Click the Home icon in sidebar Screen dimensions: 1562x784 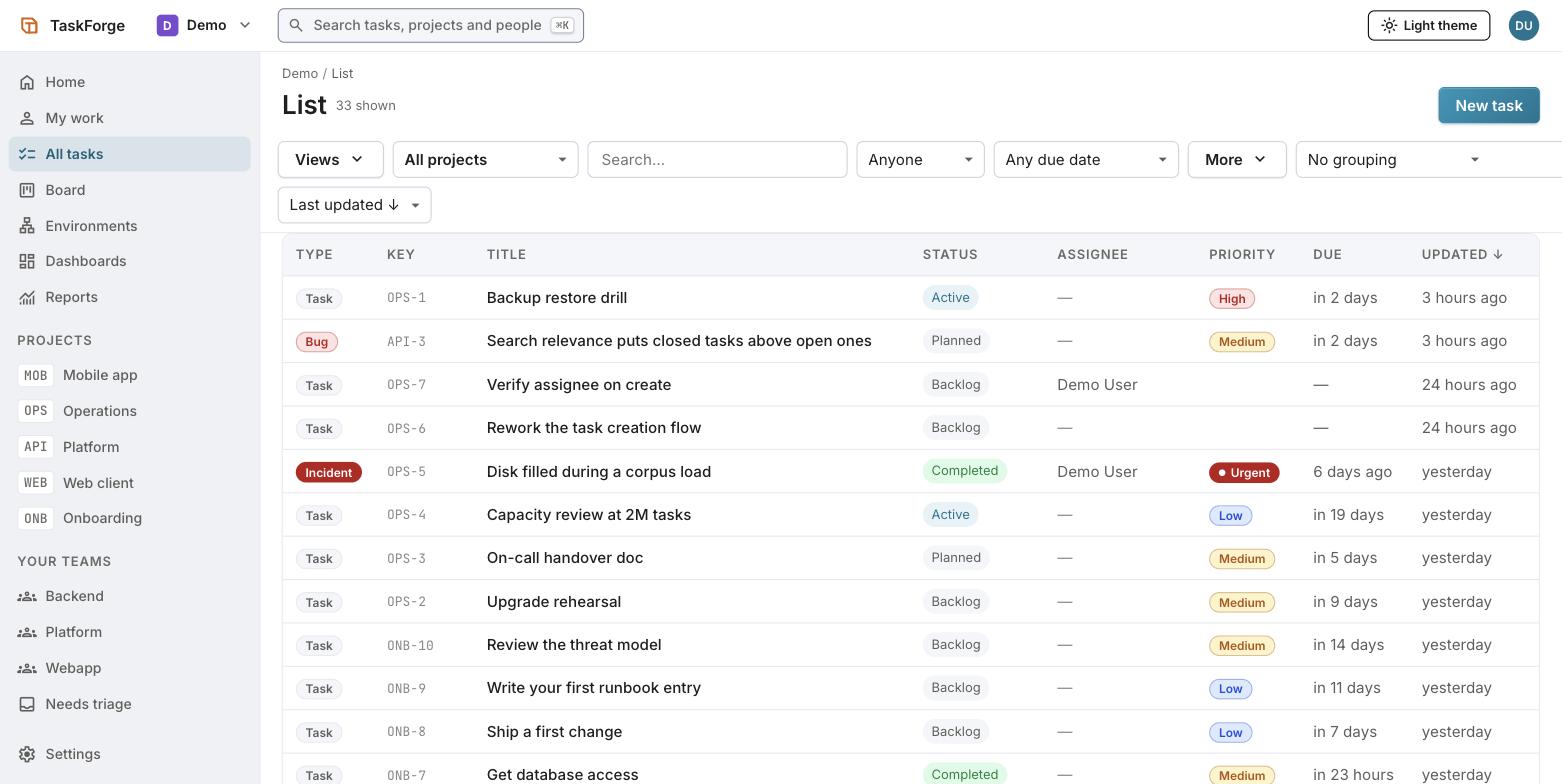pos(27,82)
